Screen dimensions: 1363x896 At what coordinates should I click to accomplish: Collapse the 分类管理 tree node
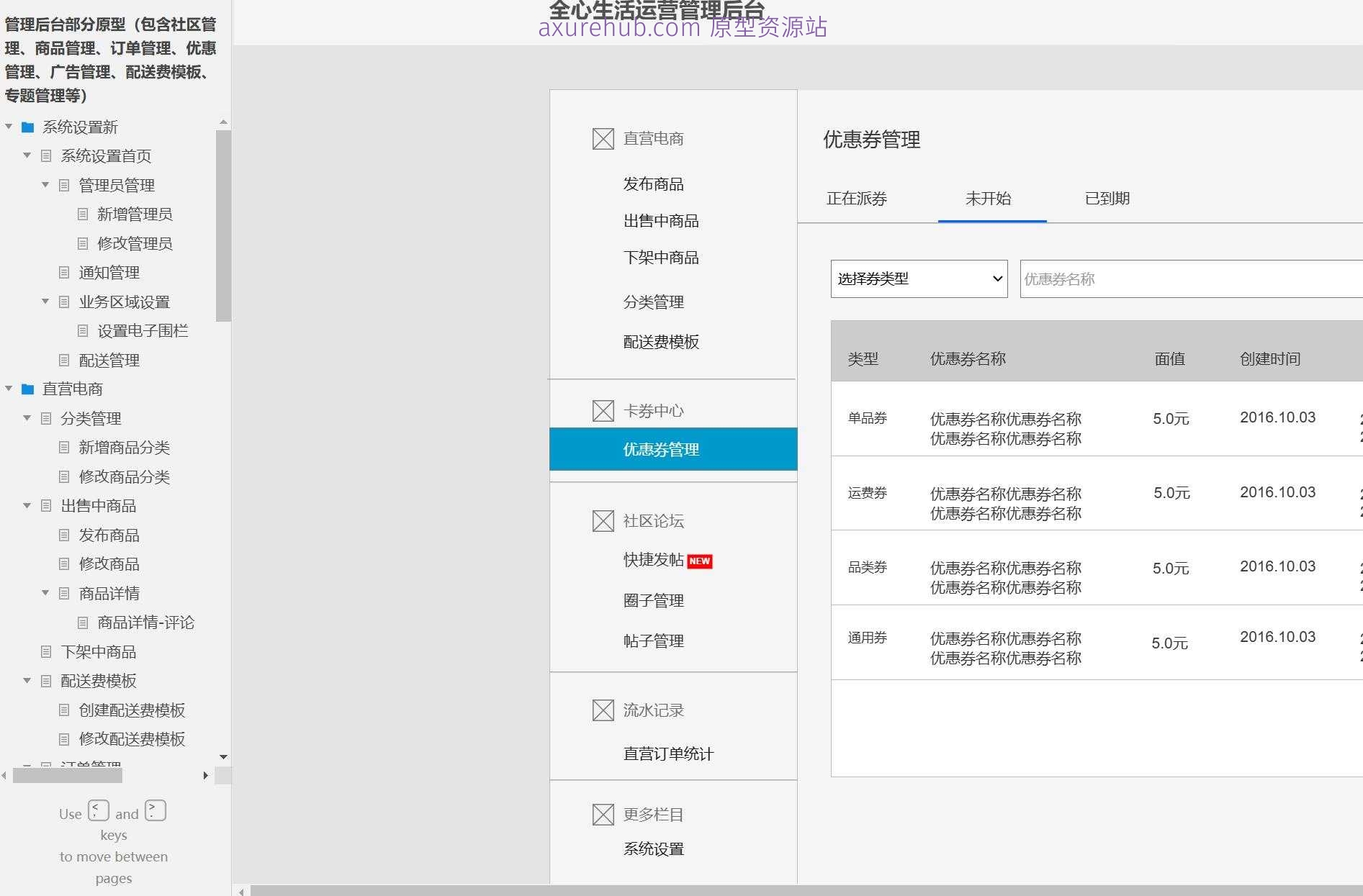[27, 418]
